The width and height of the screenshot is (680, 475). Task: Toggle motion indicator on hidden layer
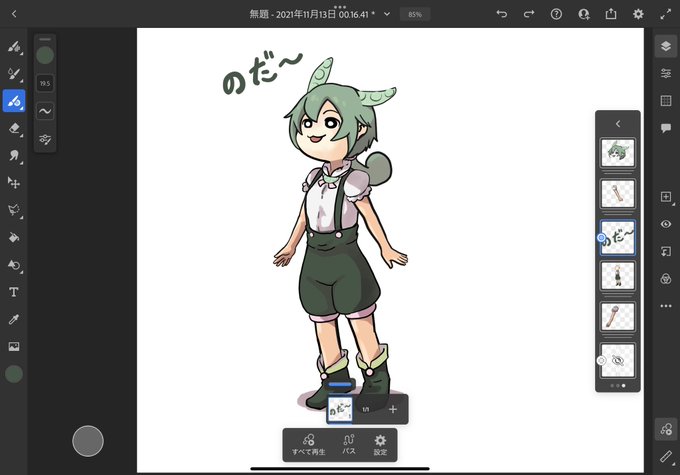click(601, 360)
